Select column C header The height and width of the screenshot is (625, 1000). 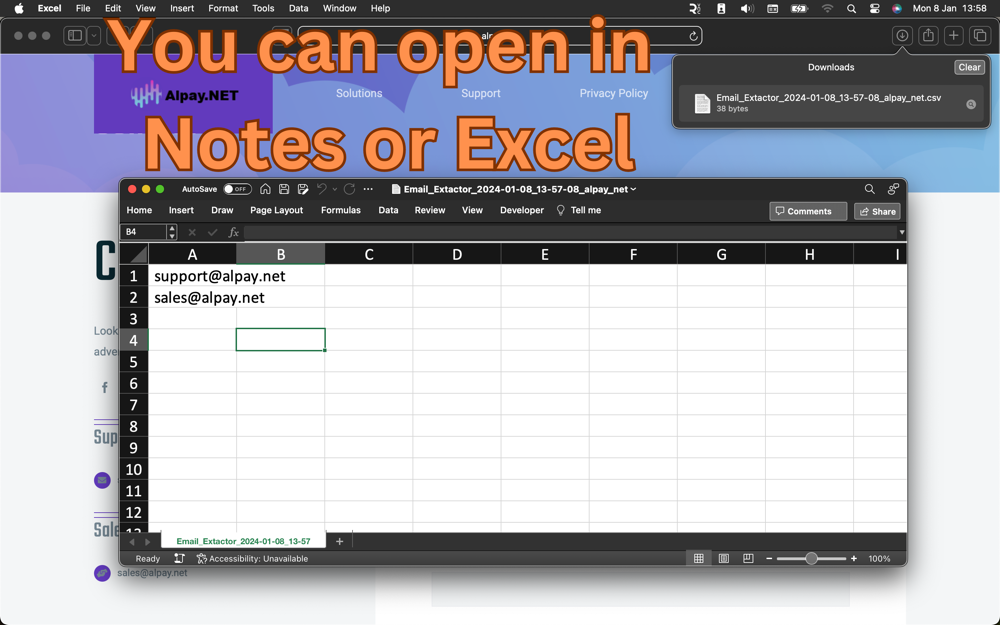[369, 254]
